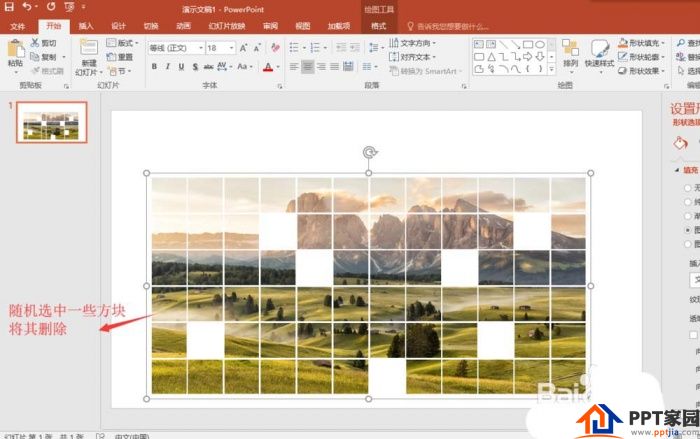The width and height of the screenshot is (700, 439).
Task: Apply strikethrough to text
Action: click(x=208, y=67)
